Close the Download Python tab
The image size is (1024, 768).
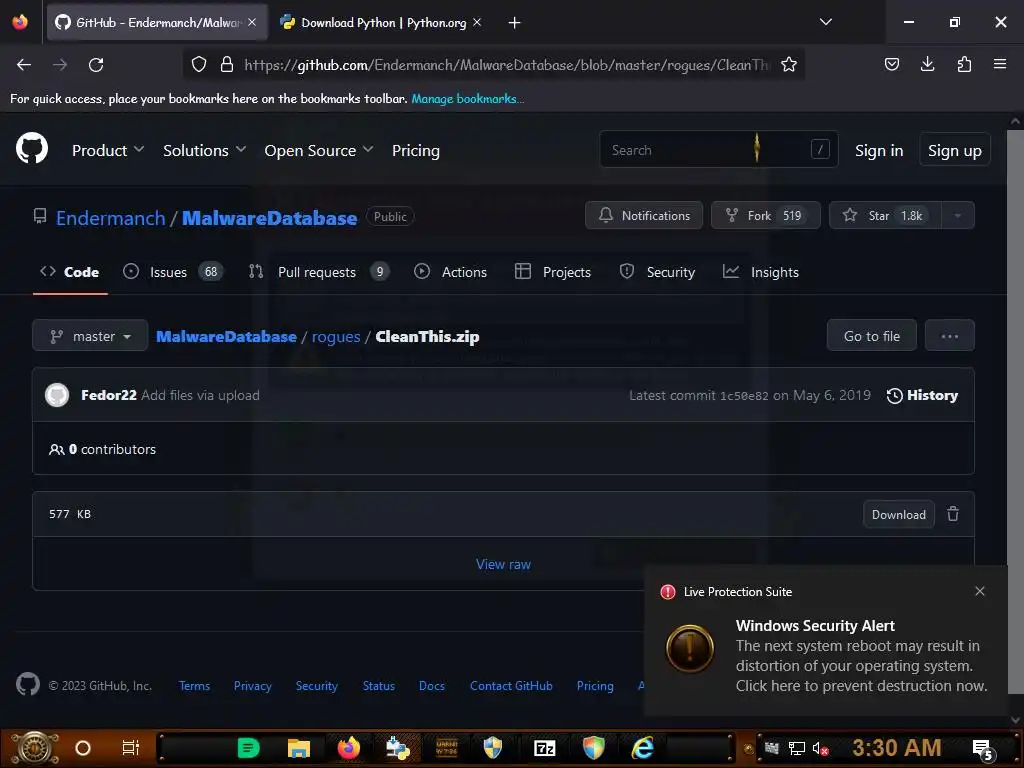[477, 22]
